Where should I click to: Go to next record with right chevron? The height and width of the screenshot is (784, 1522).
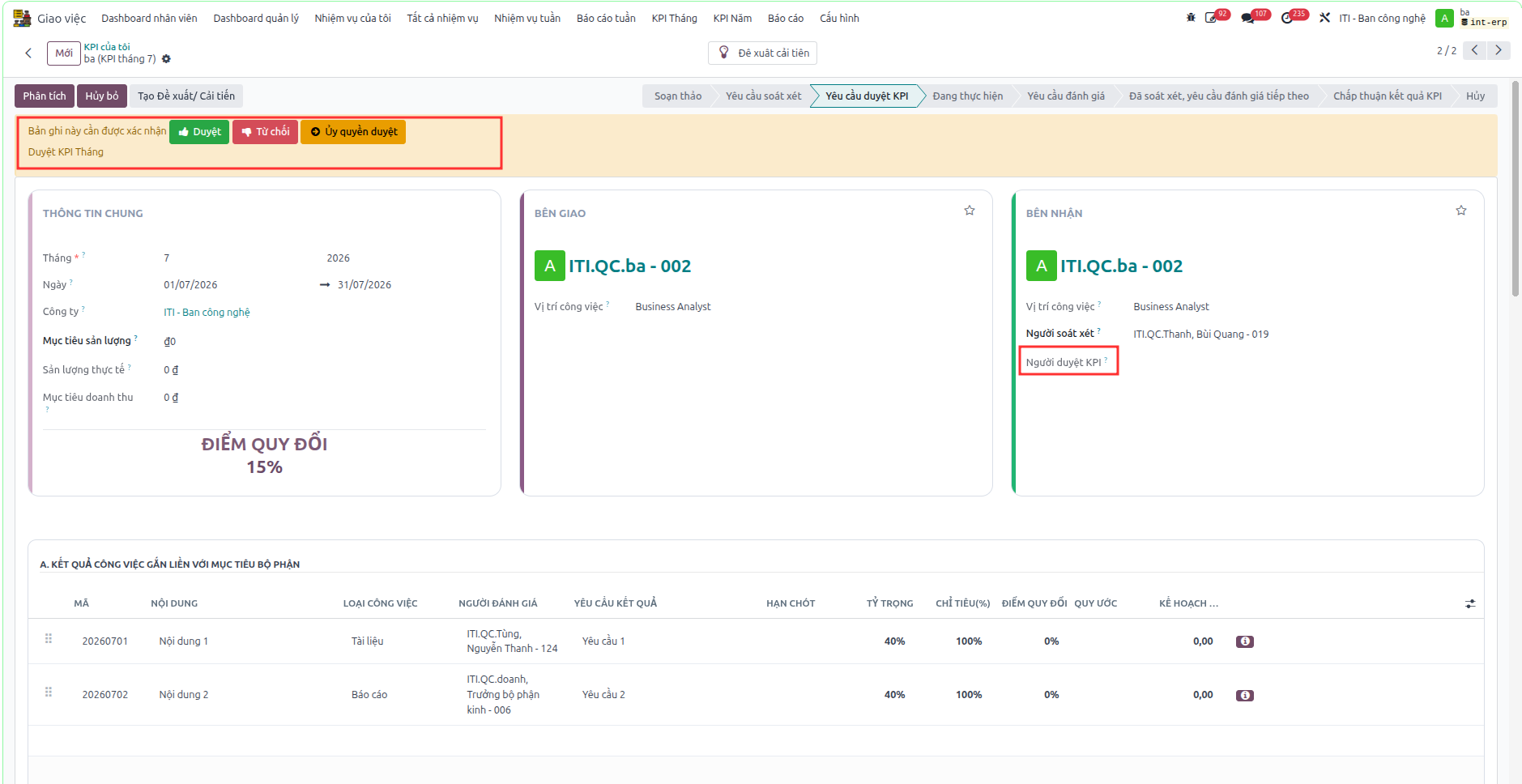click(1499, 50)
